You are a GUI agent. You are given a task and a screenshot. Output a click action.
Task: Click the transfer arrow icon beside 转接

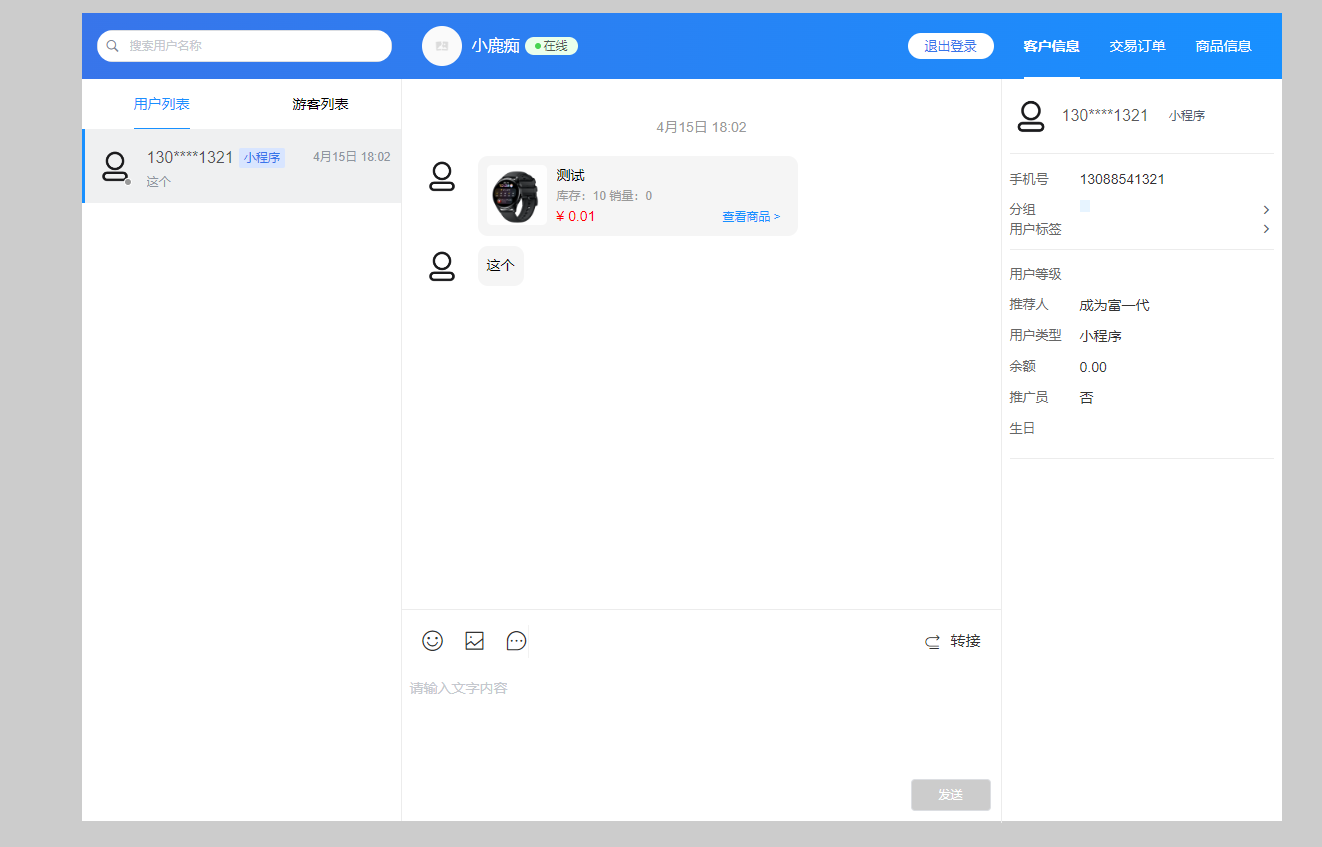(932, 642)
